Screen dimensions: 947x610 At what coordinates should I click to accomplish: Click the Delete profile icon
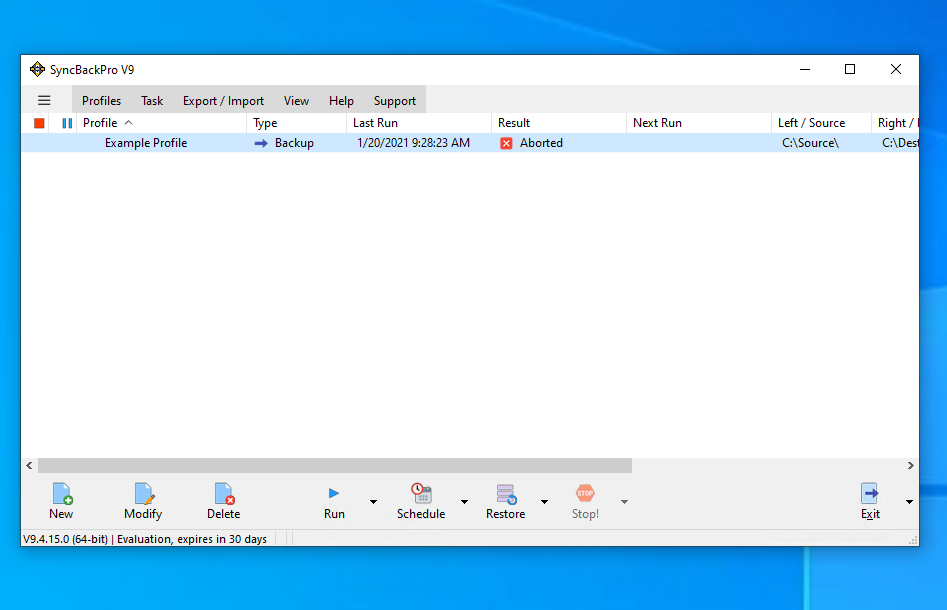coord(224,493)
